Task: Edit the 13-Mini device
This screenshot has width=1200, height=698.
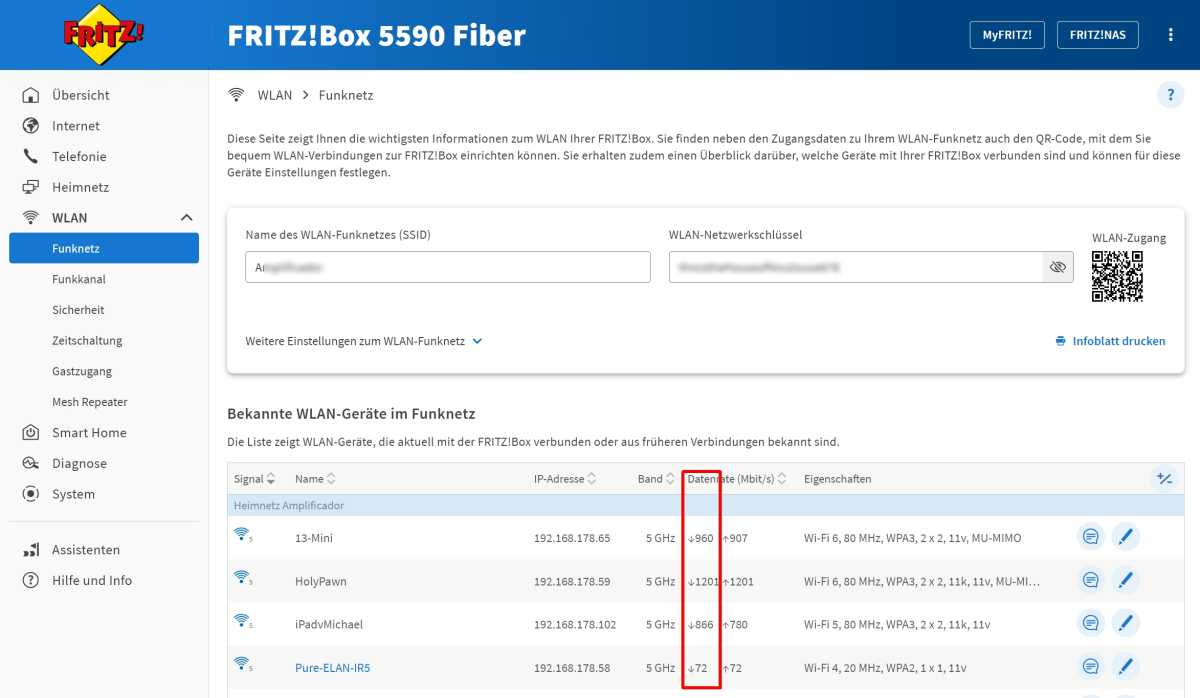Action: pos(1126,538)
